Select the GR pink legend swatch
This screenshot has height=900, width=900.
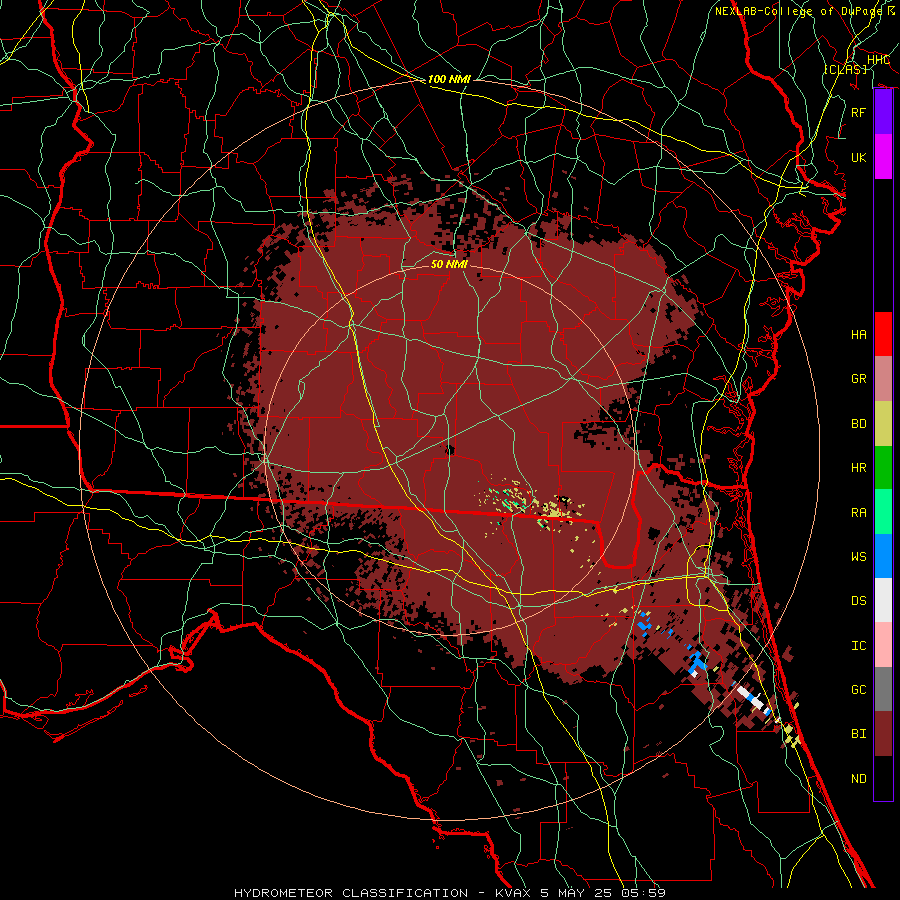(883, 379)
